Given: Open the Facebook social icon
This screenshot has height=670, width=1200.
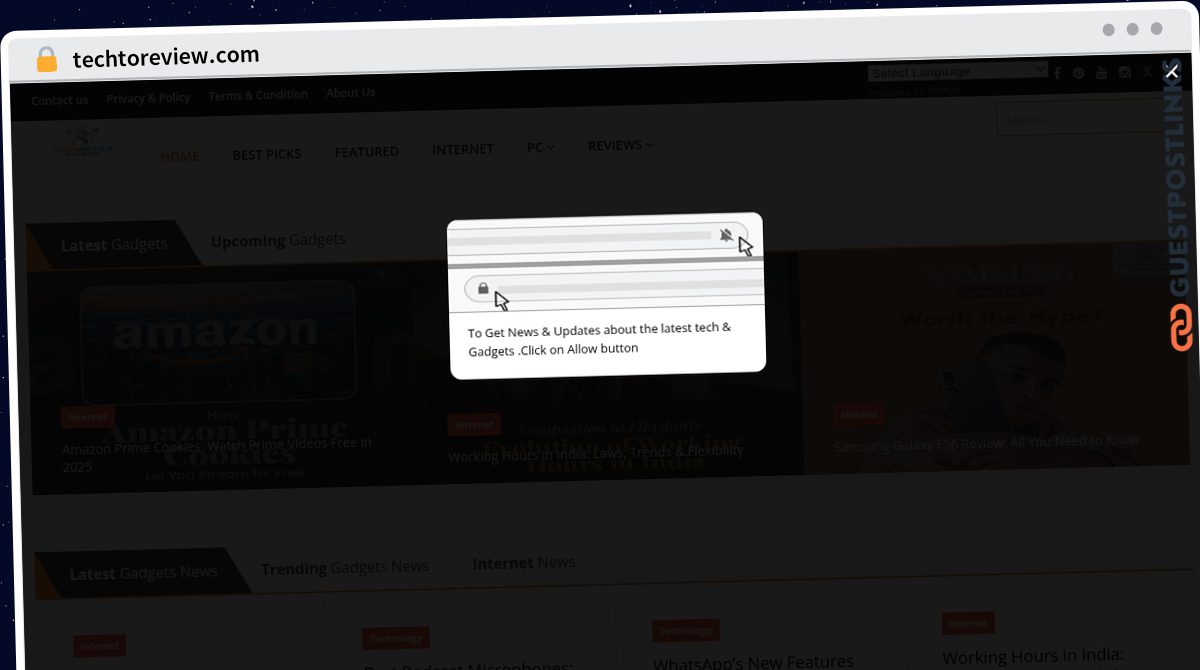Looking at the screenshot, I should point(1057,73).
